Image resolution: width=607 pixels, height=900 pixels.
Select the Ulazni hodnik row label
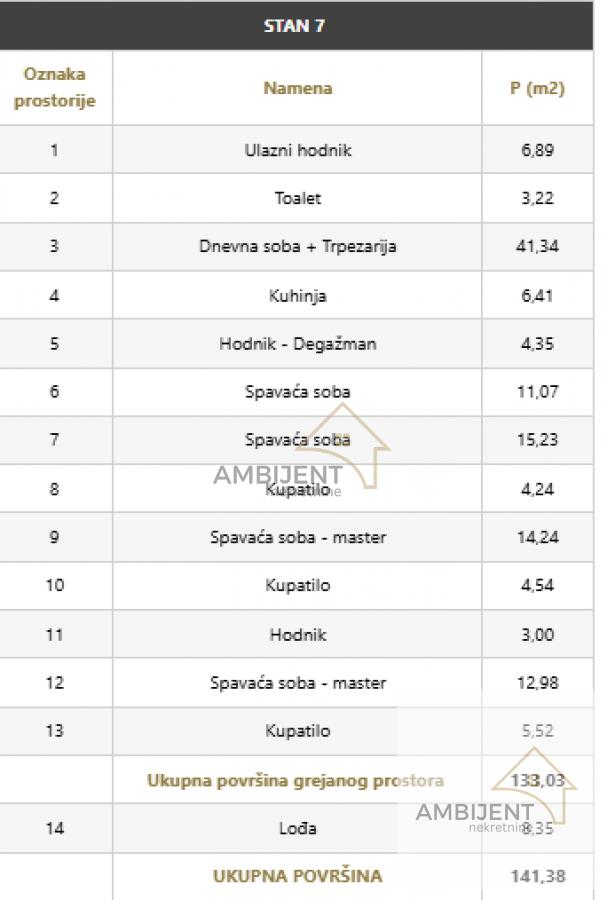298,150
